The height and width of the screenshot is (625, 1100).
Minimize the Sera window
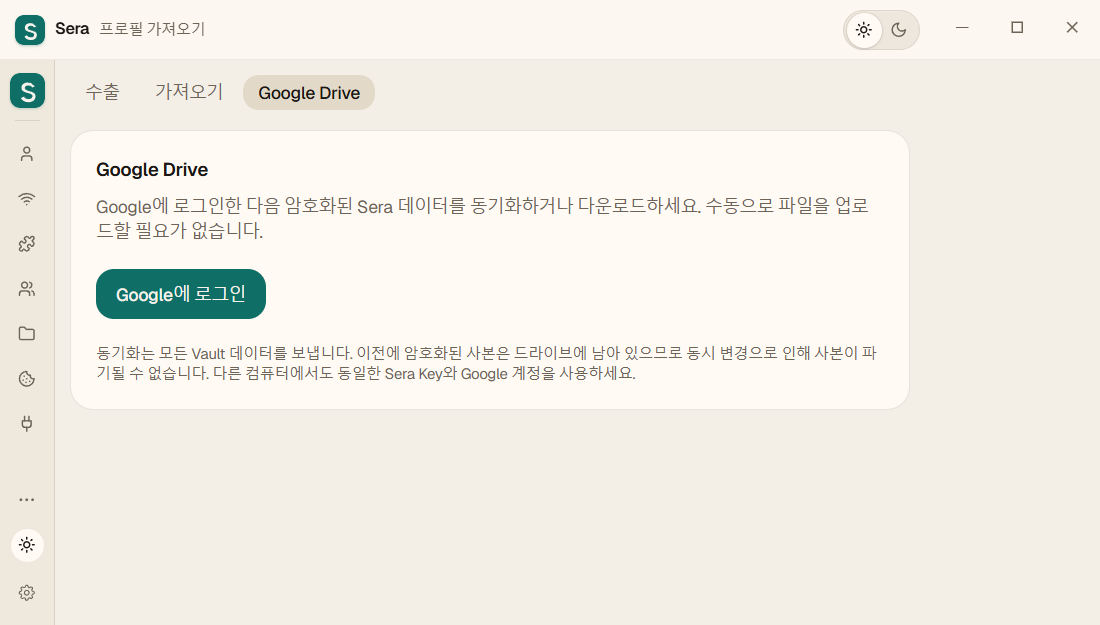tap(962, 27)
